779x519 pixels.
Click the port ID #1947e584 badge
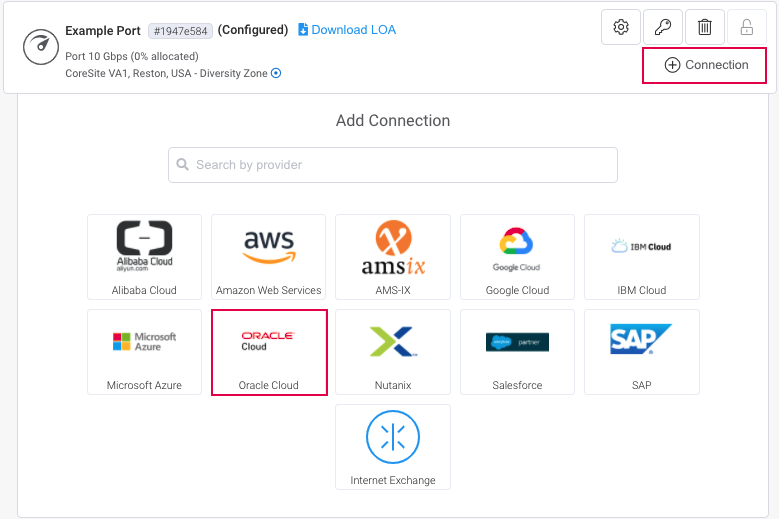tap(180, 31)
